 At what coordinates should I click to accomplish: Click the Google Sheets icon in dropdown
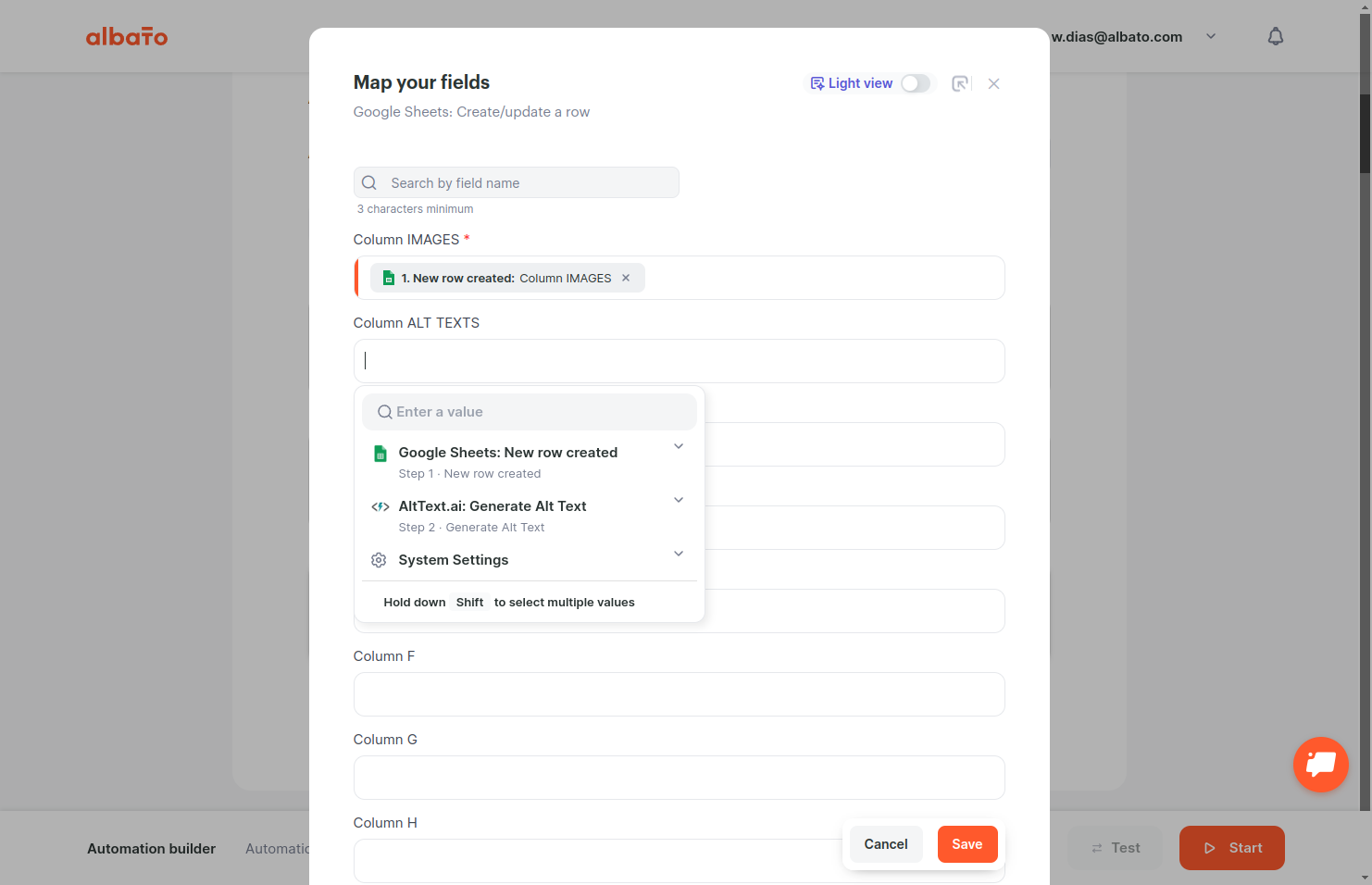[x=380, y=453]
